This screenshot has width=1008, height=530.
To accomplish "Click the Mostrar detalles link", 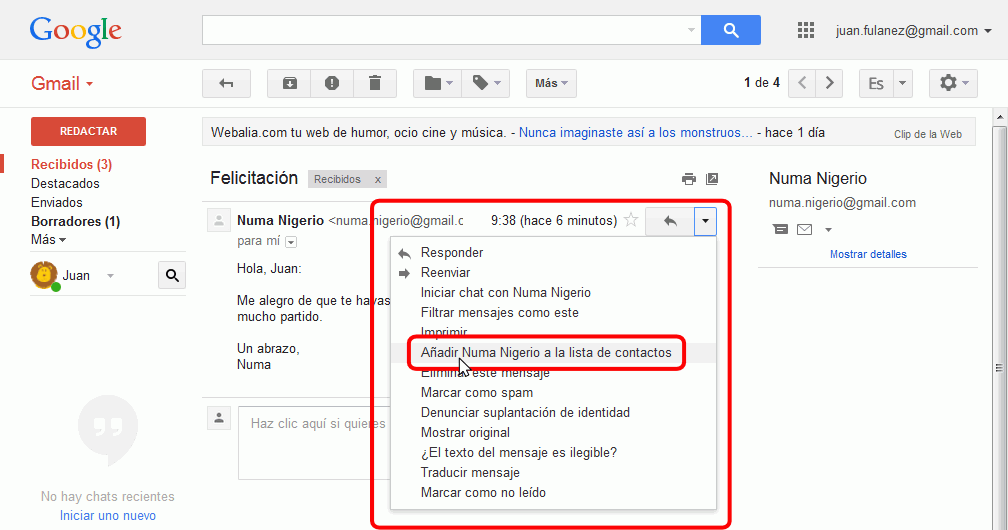I will coord(868,254).
